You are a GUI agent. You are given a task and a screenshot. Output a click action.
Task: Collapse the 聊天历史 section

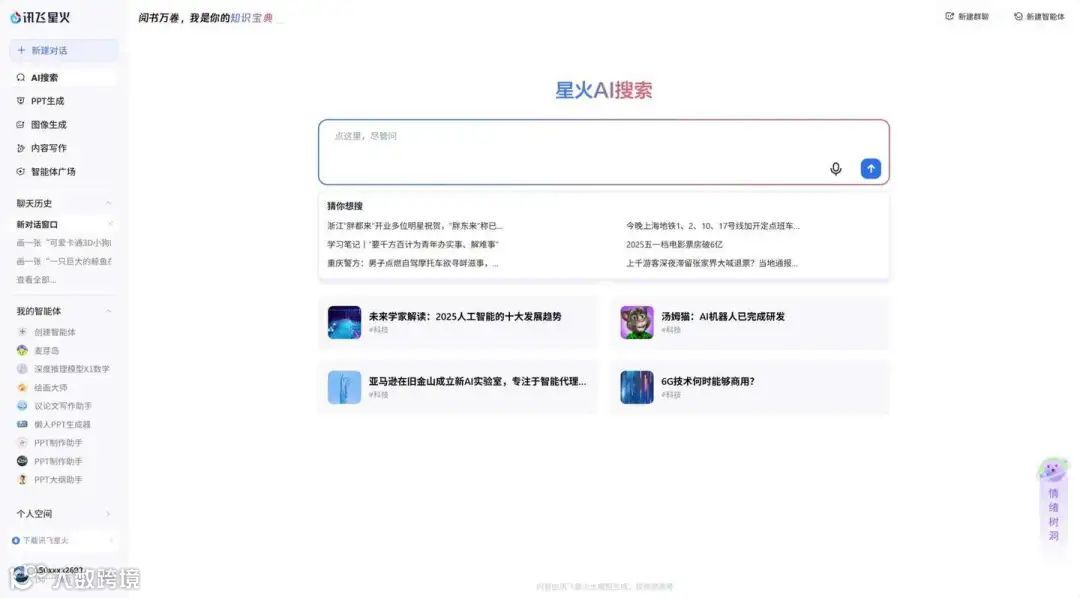[108, 203]
